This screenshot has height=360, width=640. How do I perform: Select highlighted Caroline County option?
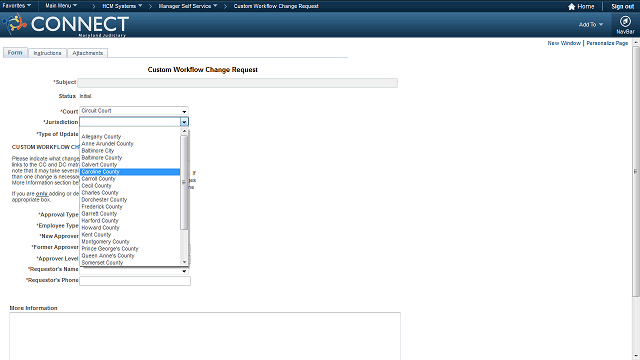pyautogui.click(x=130, y=172)
